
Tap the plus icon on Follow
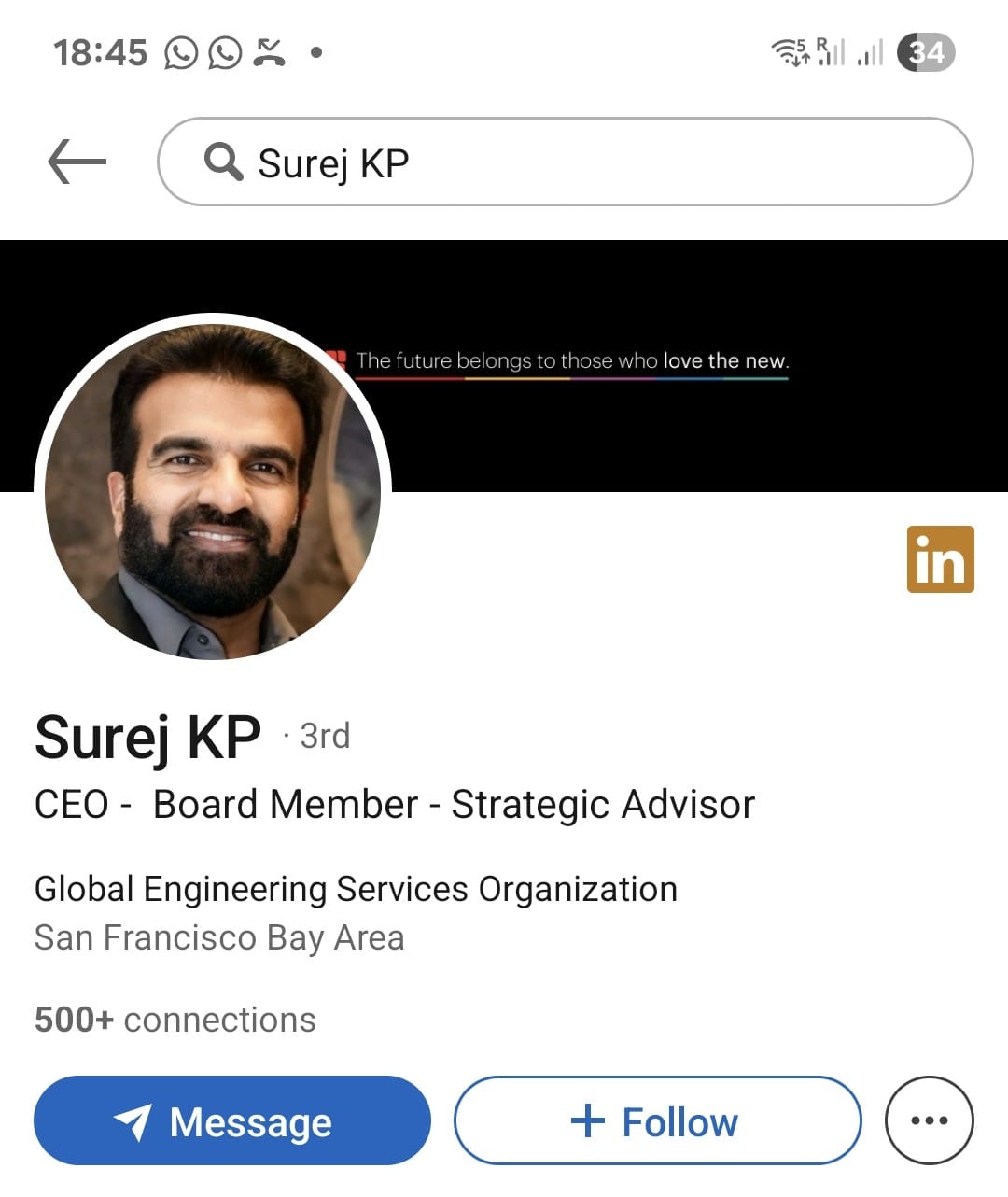coord(587,1120)
